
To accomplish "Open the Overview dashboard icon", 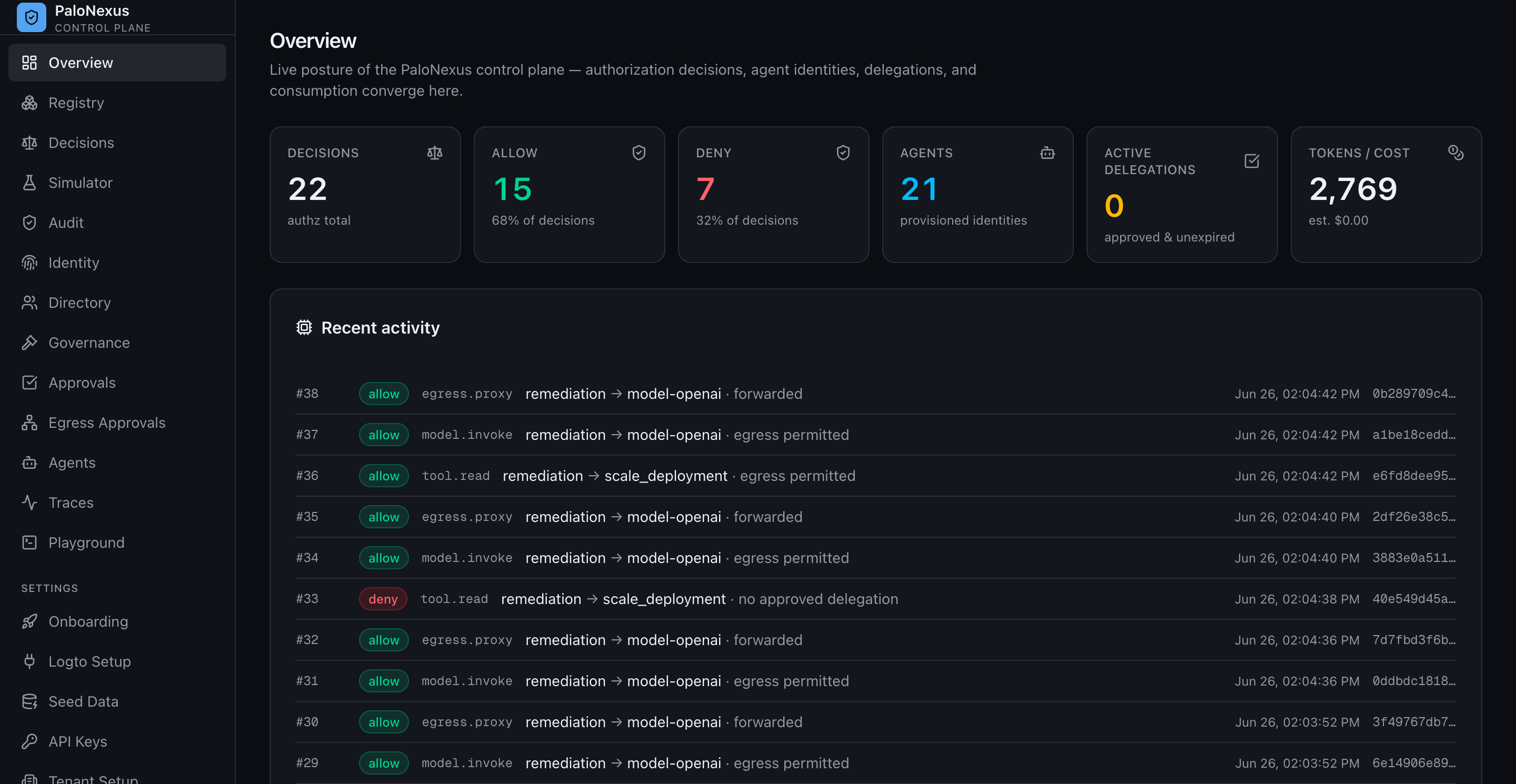I will coord(29,62).
